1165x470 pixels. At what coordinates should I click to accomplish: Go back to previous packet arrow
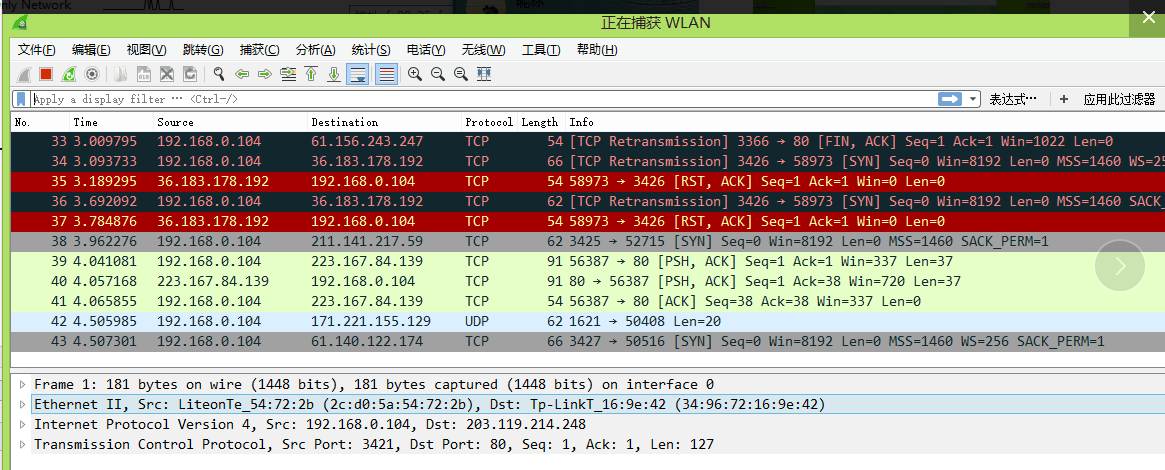pos(241,74)
